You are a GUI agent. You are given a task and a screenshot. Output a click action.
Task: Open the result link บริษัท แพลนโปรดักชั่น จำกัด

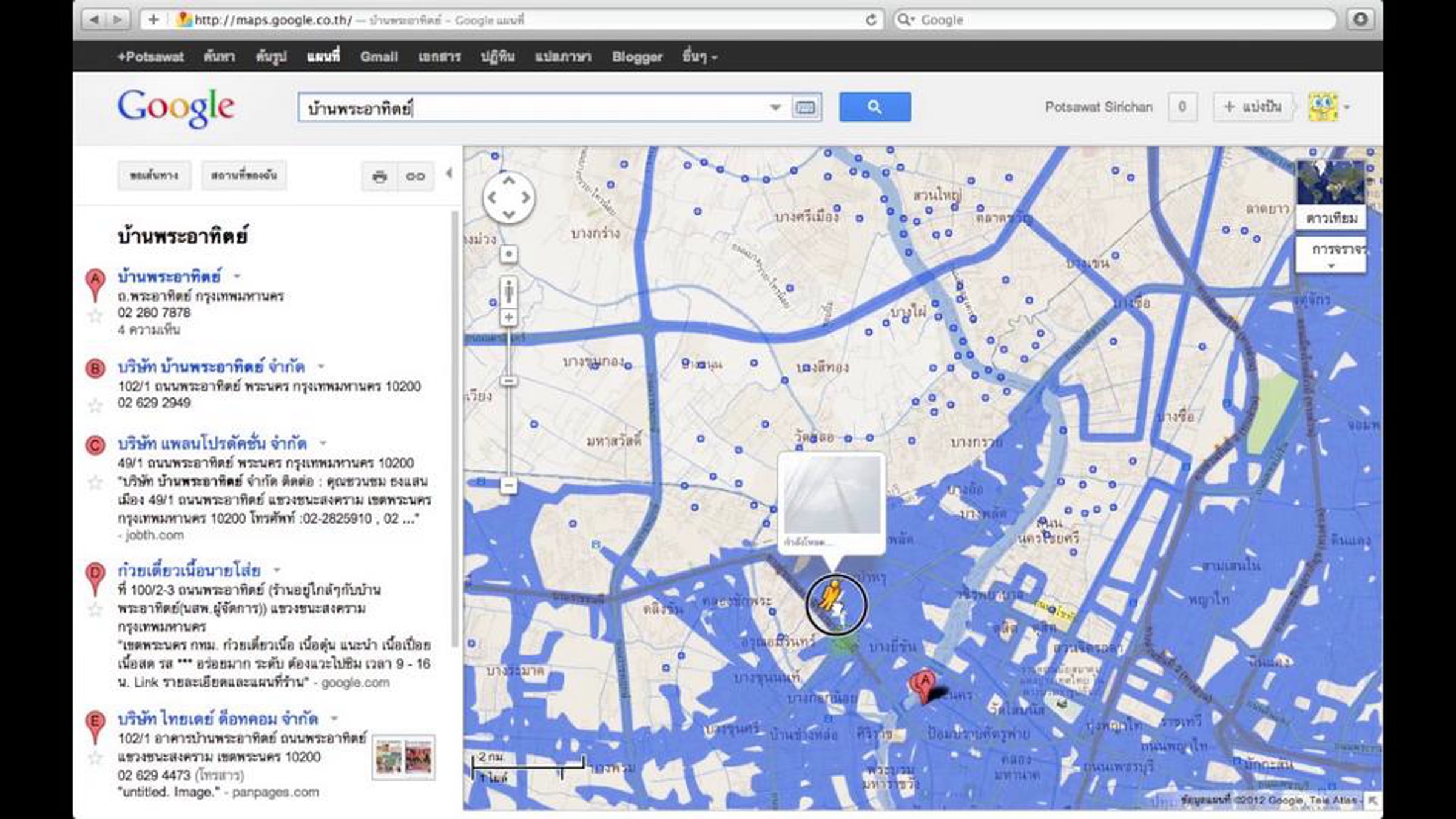point(212,444)
